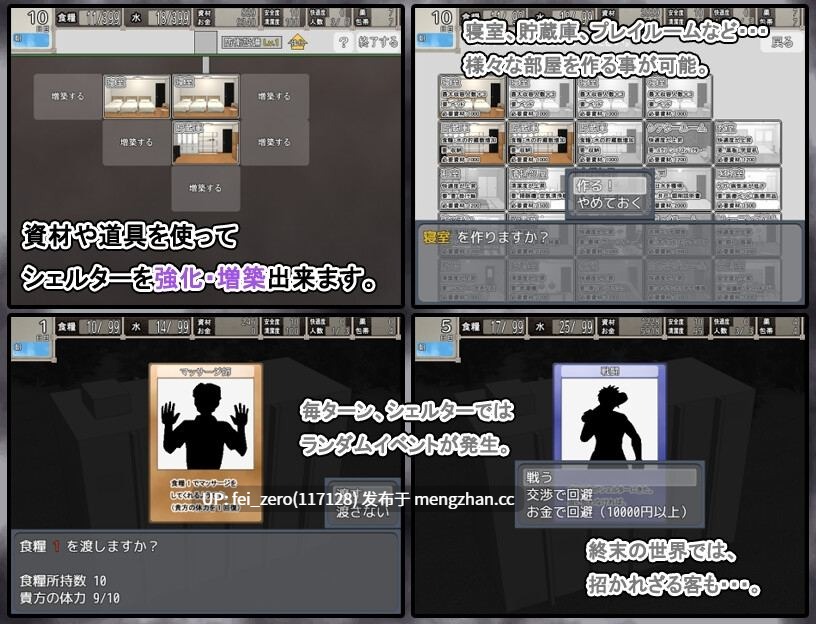The image size is (816, 624).
Task: Click 水 14/99 in the day 1 screen
Action: point(159,327)
